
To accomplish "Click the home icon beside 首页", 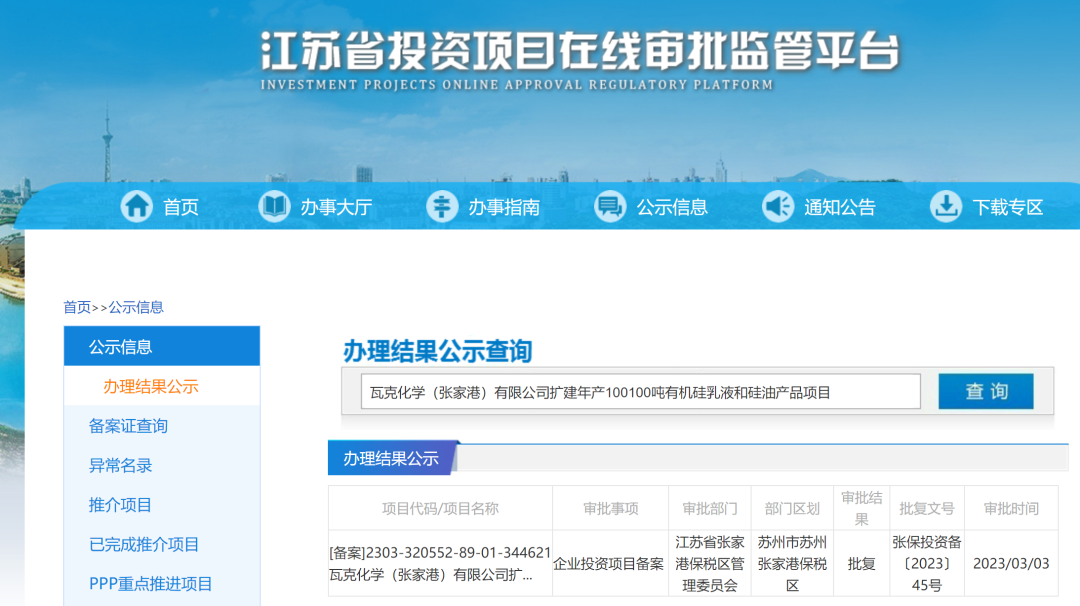I will coord(137,207).
